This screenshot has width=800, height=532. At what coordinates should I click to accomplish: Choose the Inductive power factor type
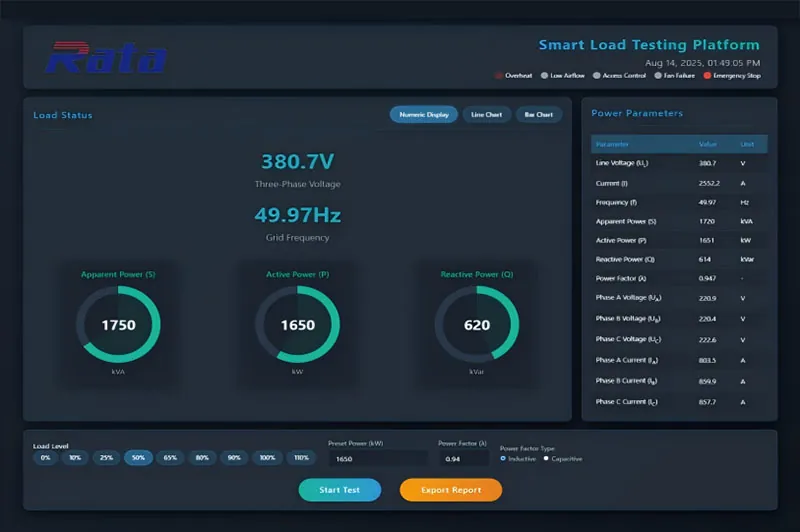tap(518, 459)
